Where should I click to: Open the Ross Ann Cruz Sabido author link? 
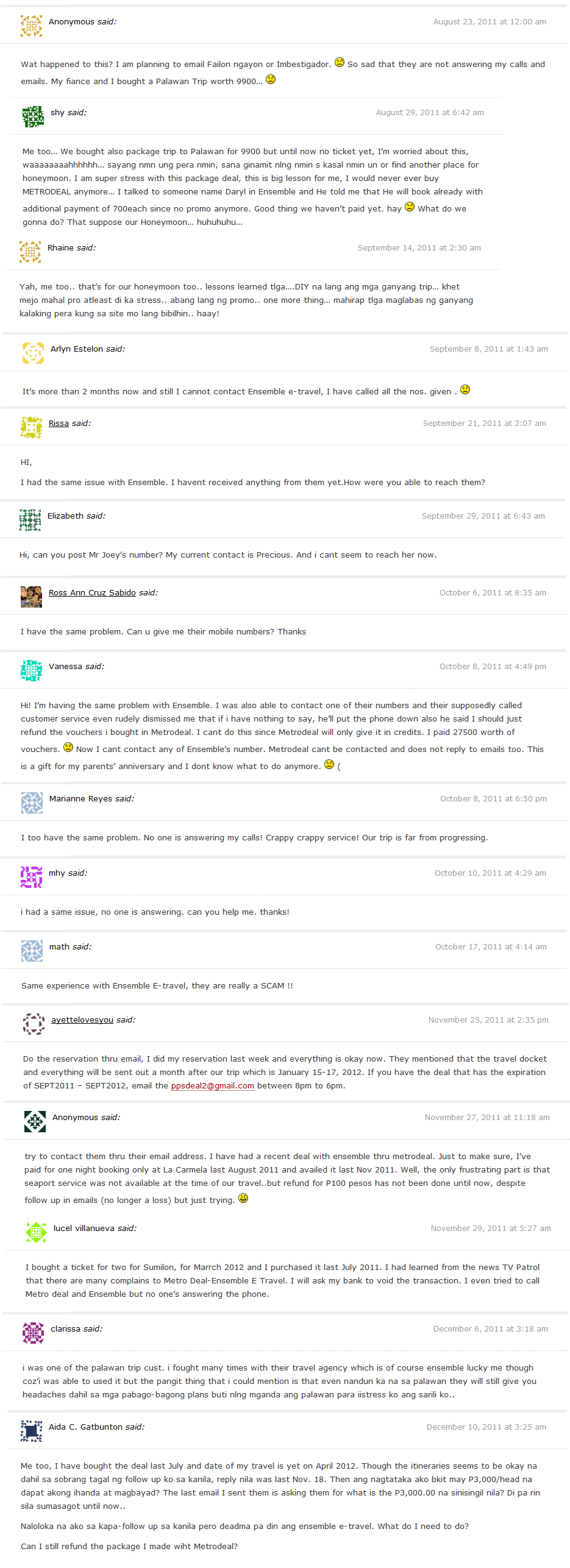[92, 592]
